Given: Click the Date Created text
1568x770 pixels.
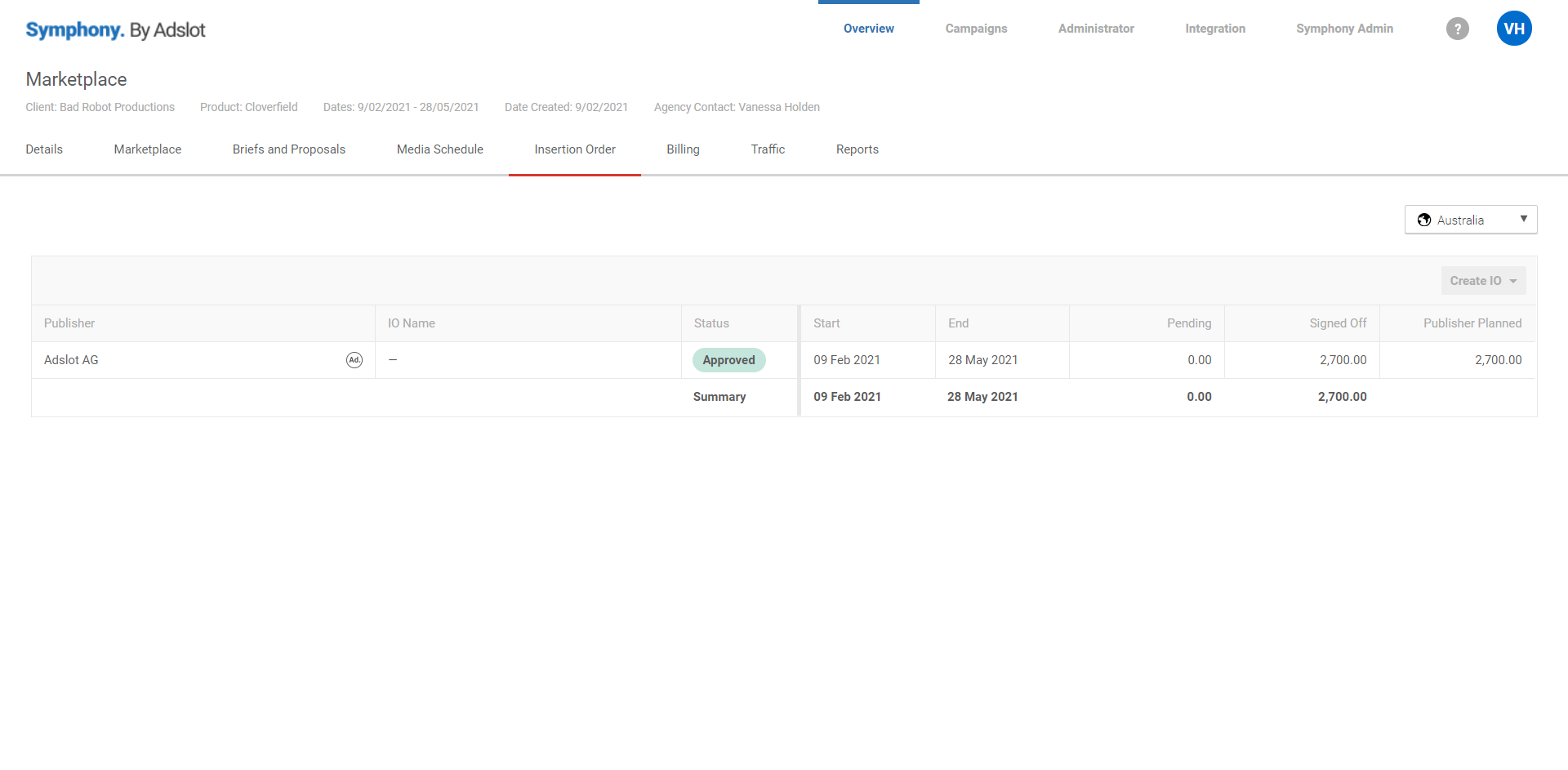Looking at the screenshot, I should click(566, 107).
